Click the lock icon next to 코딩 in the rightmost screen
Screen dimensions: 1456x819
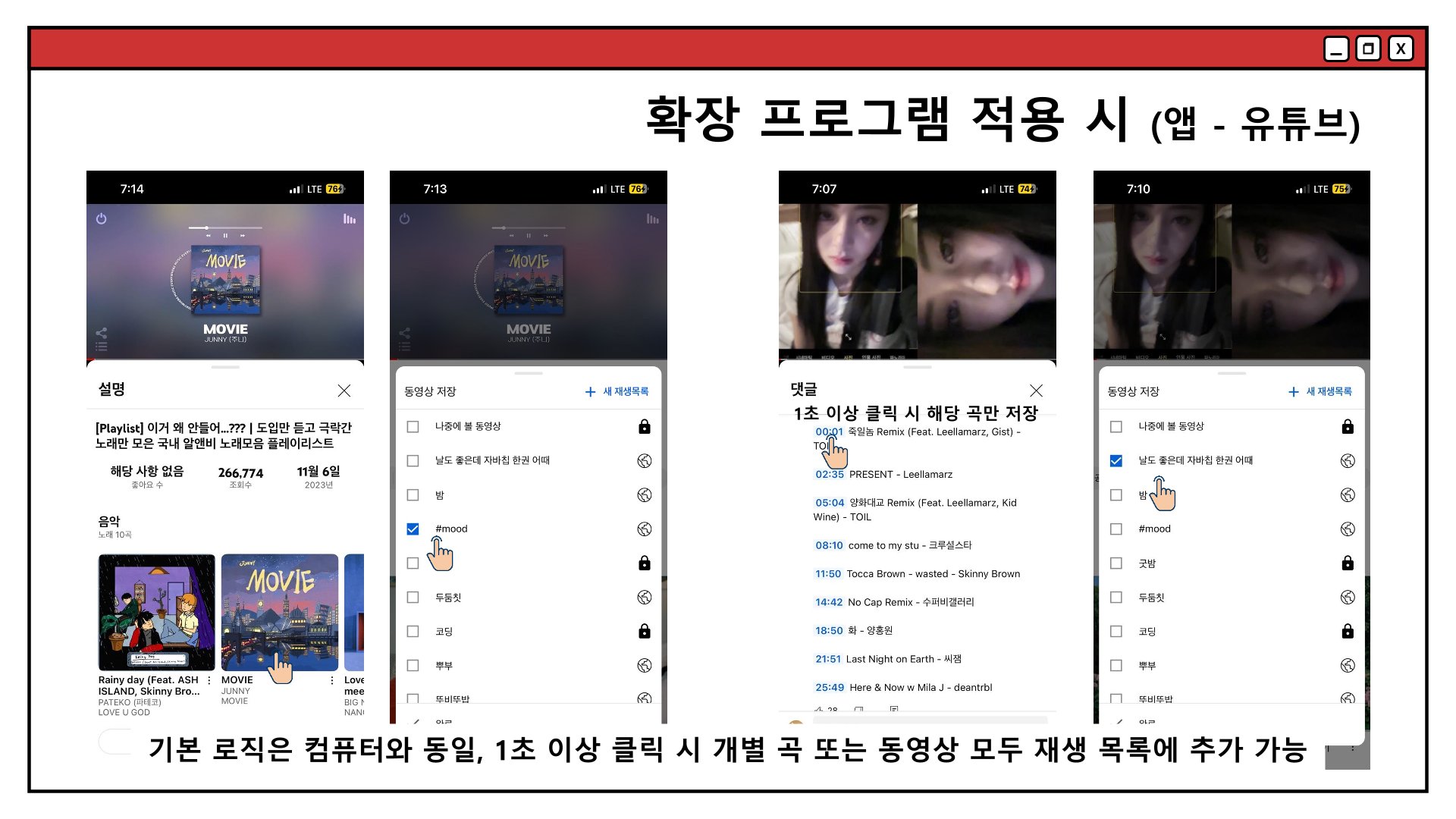tap(1347, 632)
